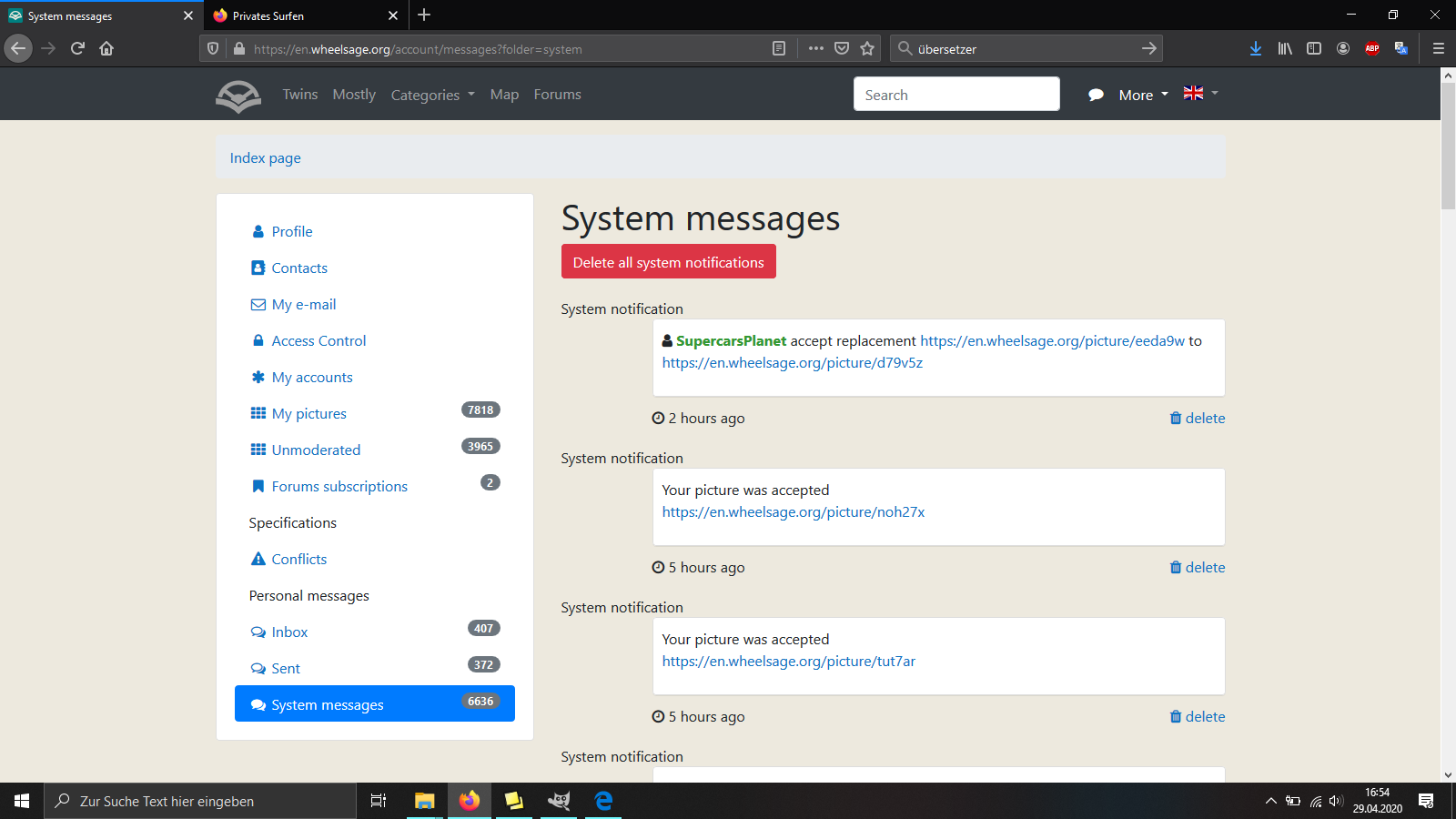Open the Firefox library icon
The width and height of the screenshot is (1456, 819).
point(1285,48)
